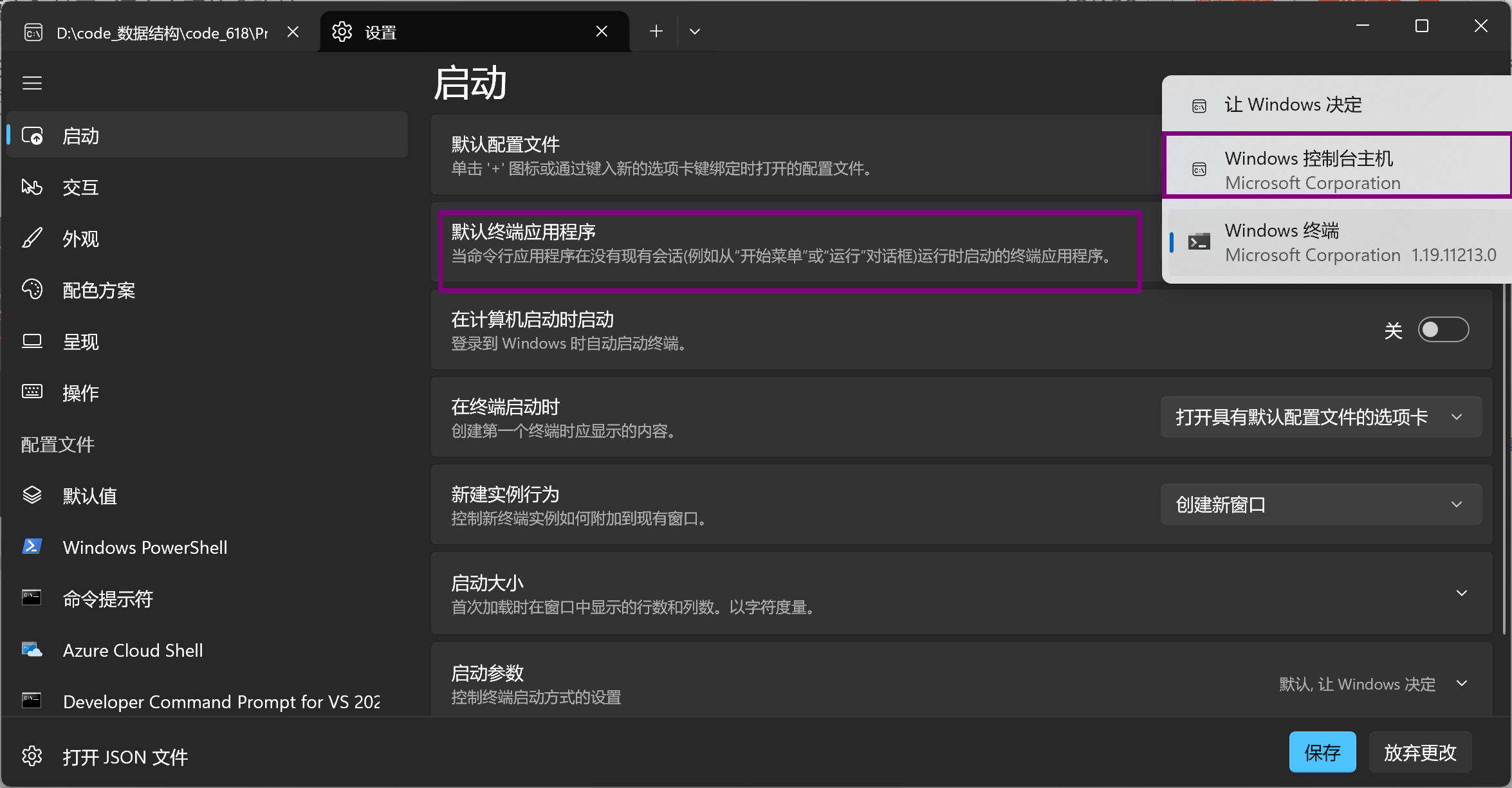
Task: Open the new tab dropdown arrow
Action: point(695,32)
